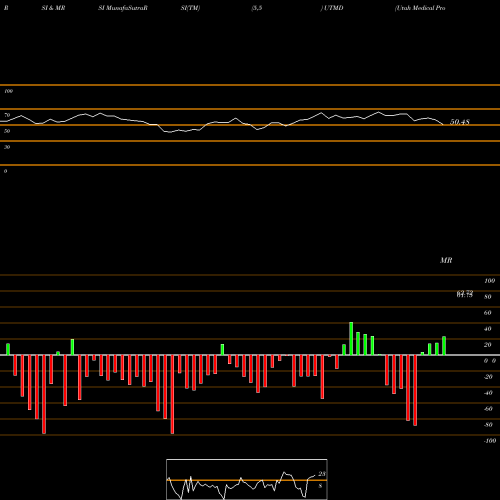Click the RSI current value '50.48'
The height and width of the screenshot is (500, 500).
pos(460,122)
